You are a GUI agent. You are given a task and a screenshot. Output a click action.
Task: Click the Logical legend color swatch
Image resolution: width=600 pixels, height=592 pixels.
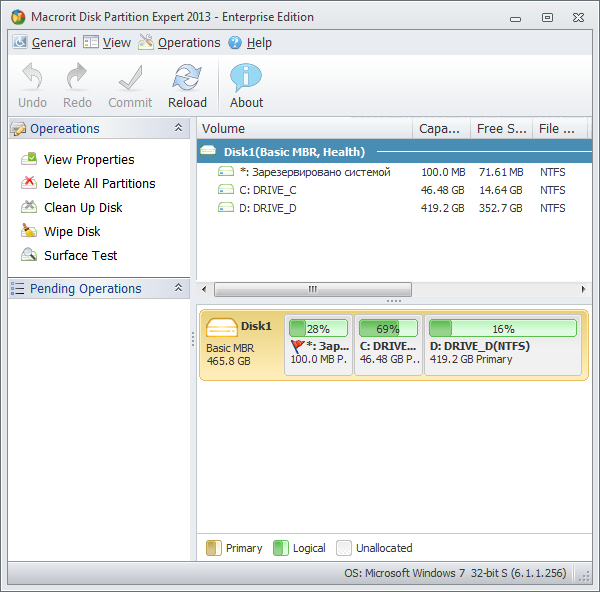click(x=280, y=548)
